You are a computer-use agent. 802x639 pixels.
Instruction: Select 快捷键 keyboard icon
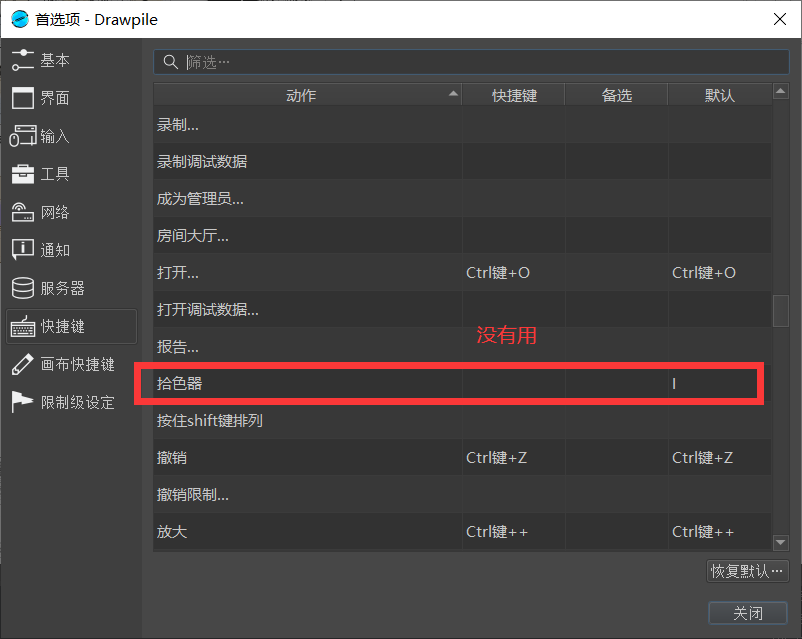click(23, 326)
